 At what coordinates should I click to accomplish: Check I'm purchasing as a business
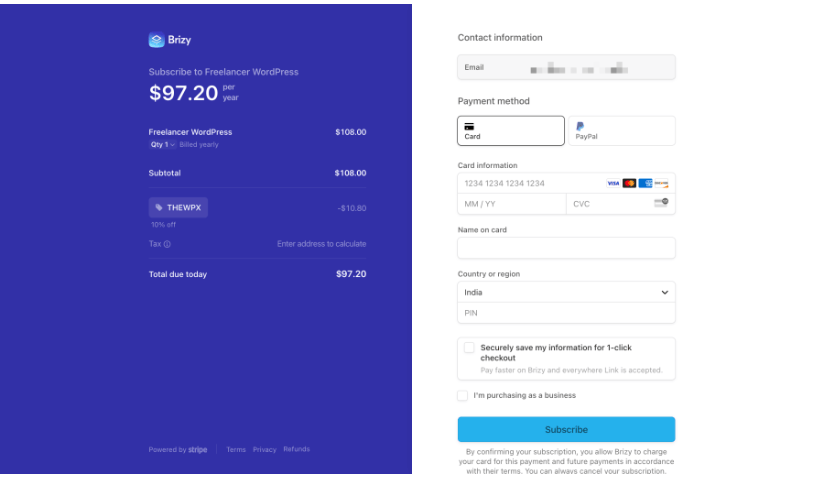(463, 396)
